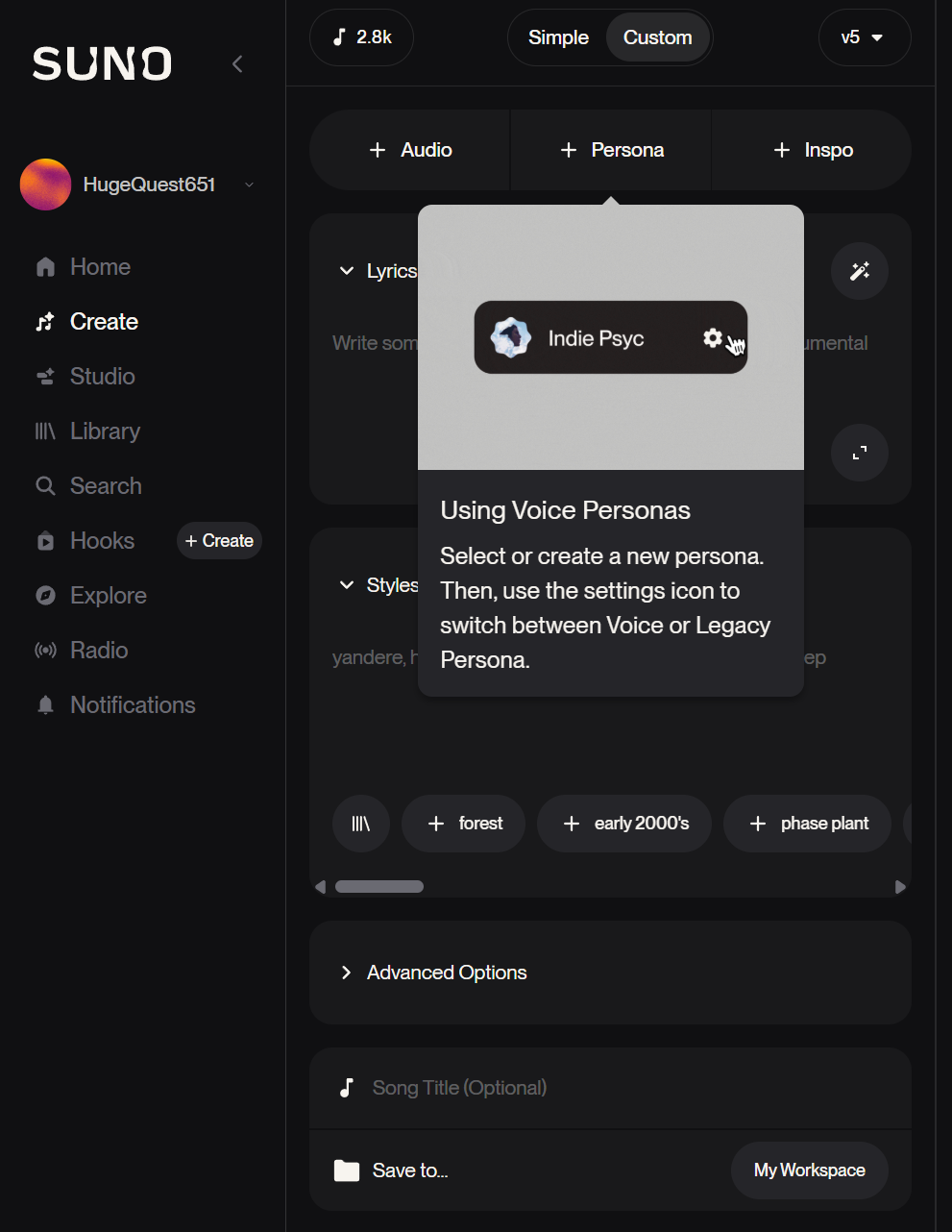Click the magic wand lyrics generator icon
The width and height of the screenshot is (952, 1232).
(860, 271)
